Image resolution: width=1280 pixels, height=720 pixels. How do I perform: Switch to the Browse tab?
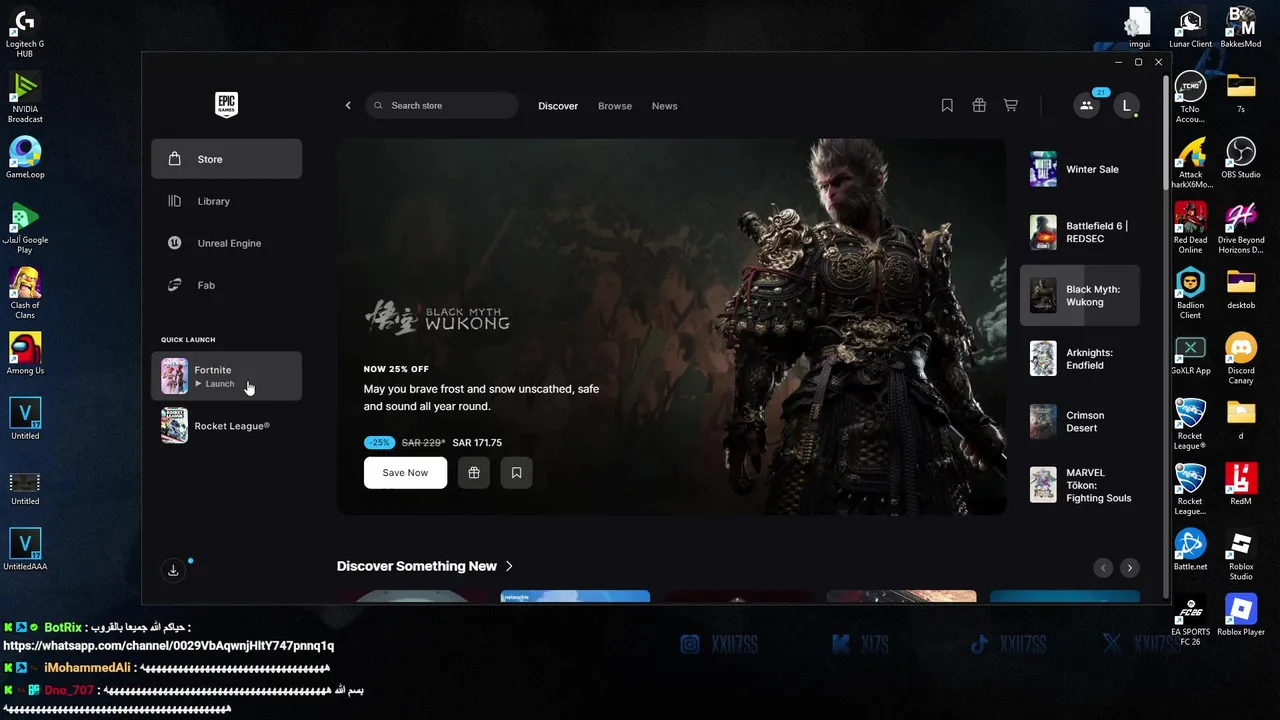tap(615, 106)
